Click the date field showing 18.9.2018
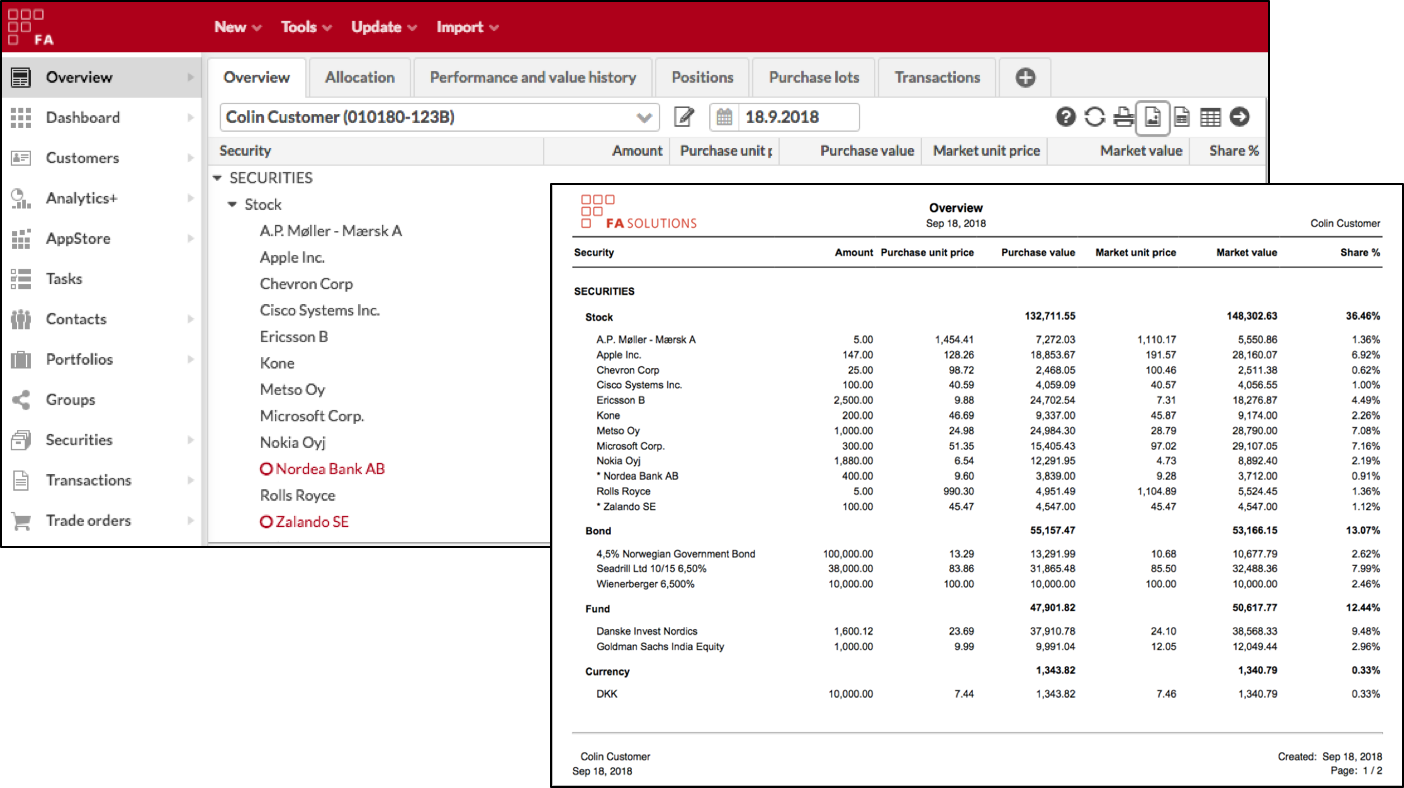 tap(798, 117)
